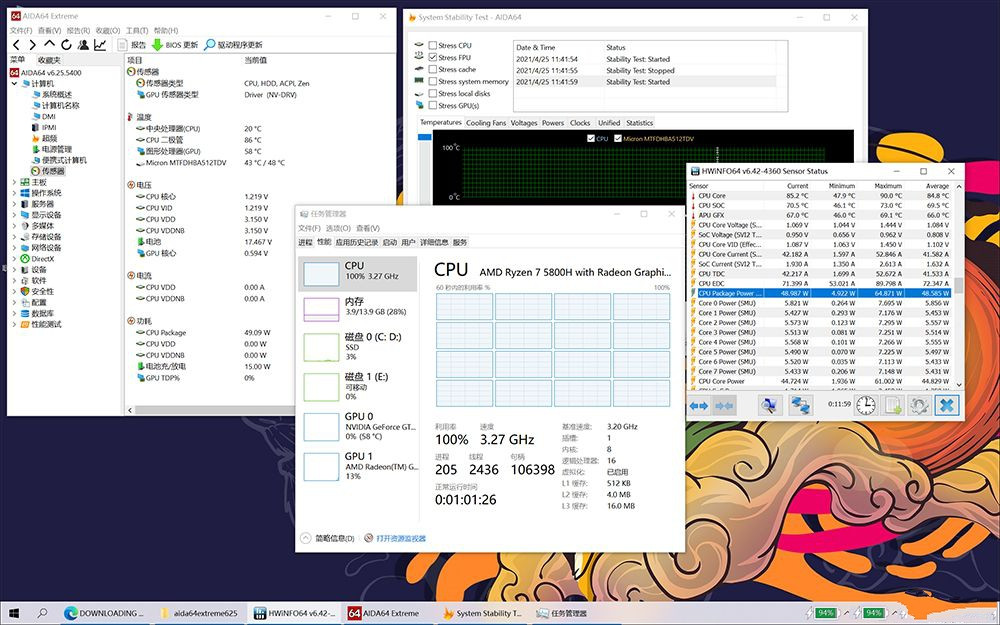Select CPU Core row in HWiNFO
Image resolution: width=1000 pixels, height=625 pixels.
820,196
